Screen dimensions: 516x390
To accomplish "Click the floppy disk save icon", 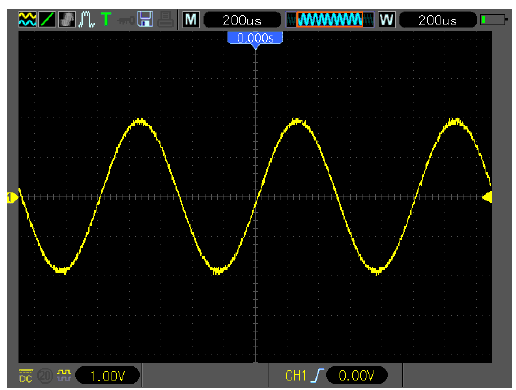I will point(145,19).
